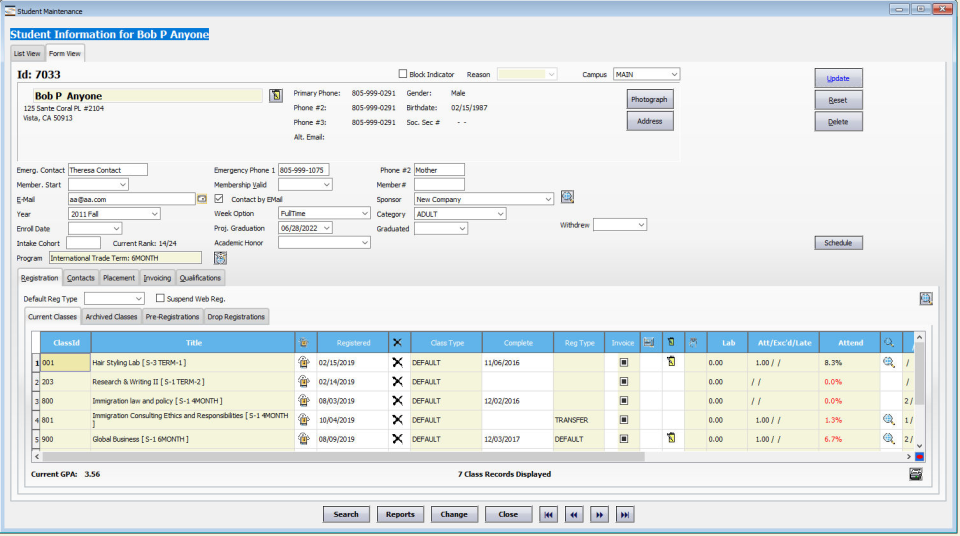Viewport: 960px width, 536px height.
Task: Open the Qualifications tab
Action: click(x=200, y=277)
